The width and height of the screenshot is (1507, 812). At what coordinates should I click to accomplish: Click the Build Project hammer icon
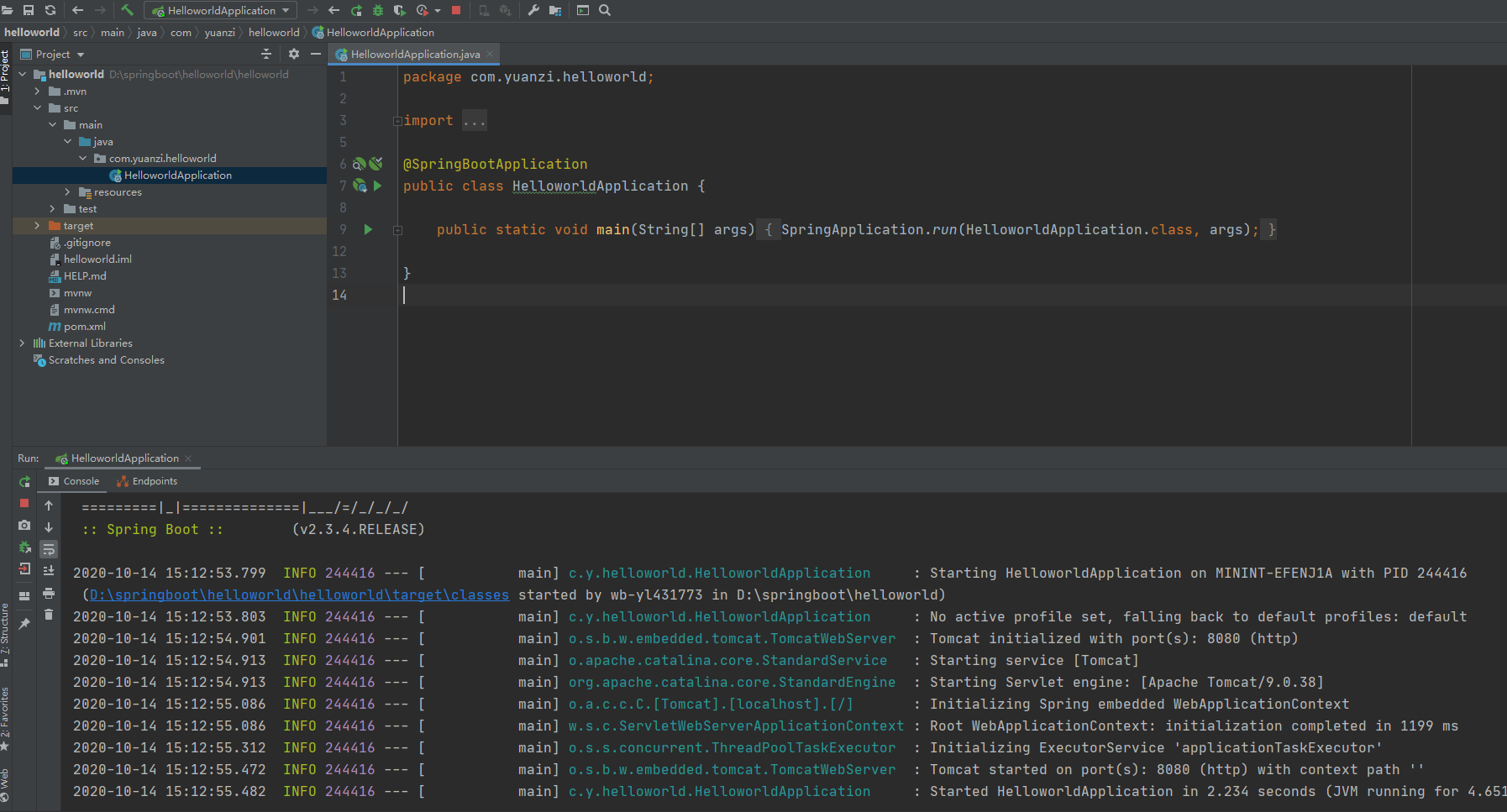coord(127,10)
